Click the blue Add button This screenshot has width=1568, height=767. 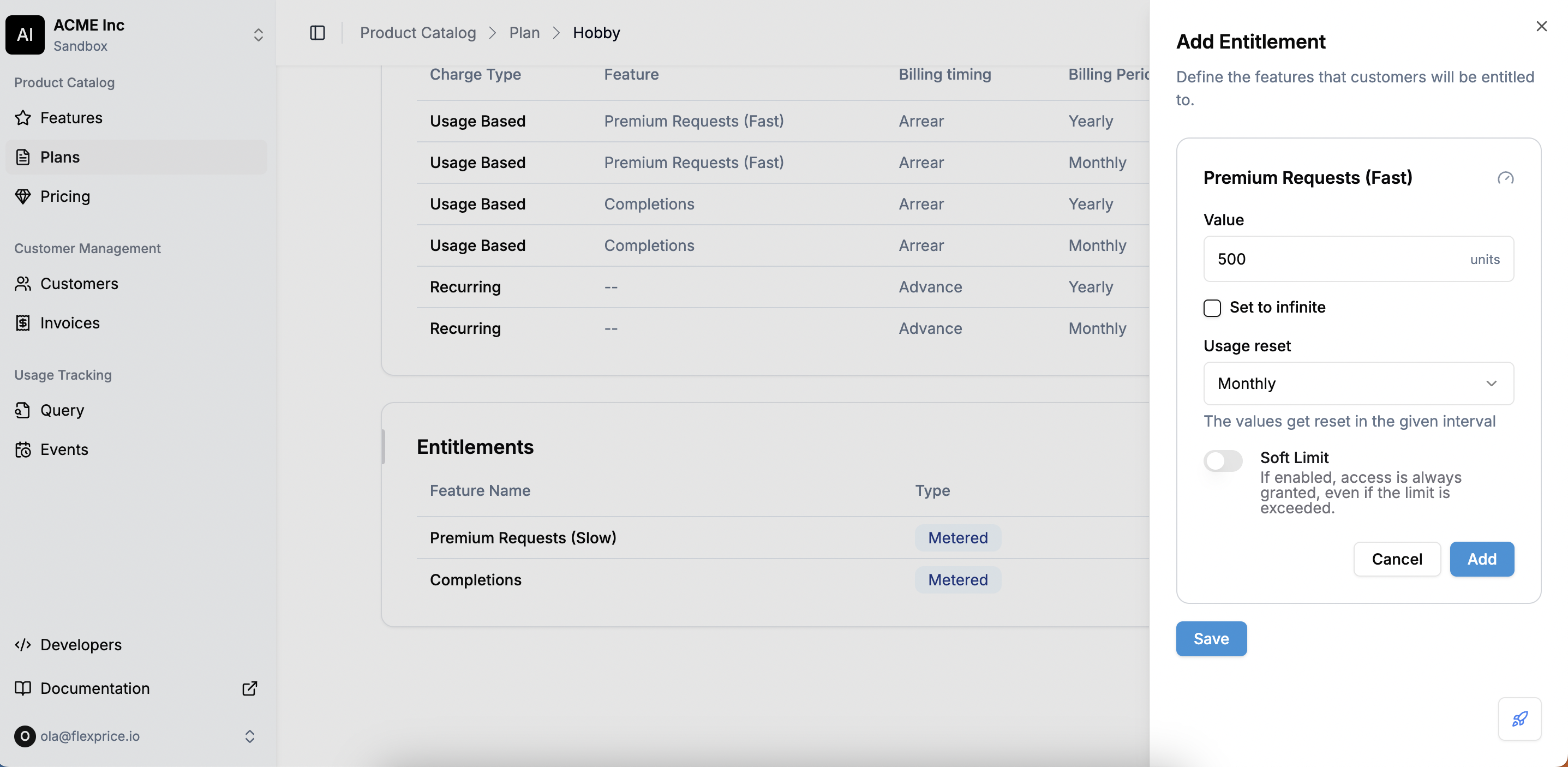[1482, 559]
